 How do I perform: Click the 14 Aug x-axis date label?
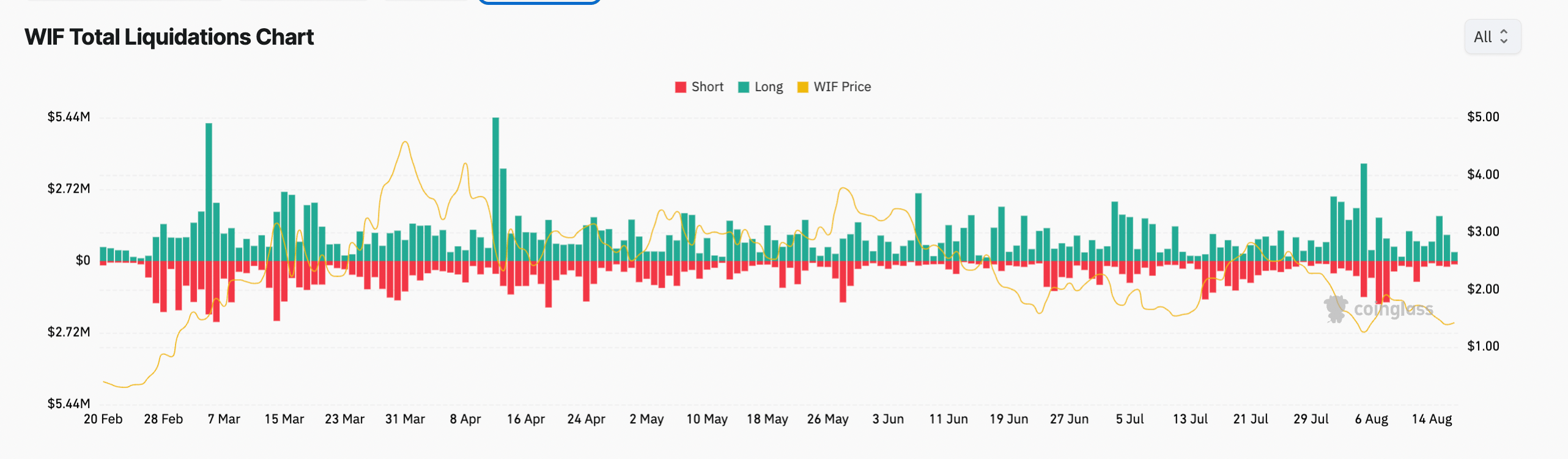(1432, 419)
